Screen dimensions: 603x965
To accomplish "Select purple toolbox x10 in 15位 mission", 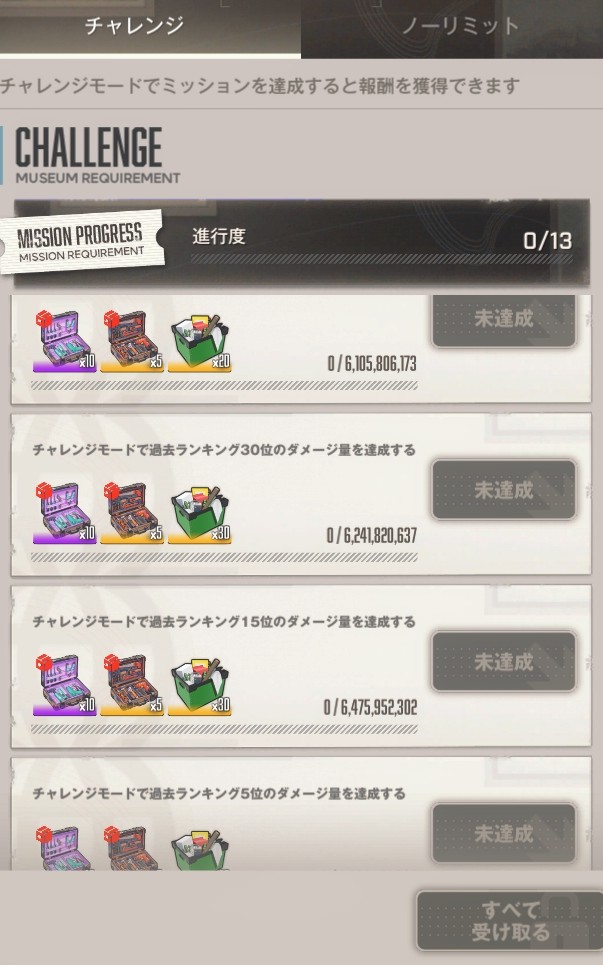I will (x=65, y=684).
